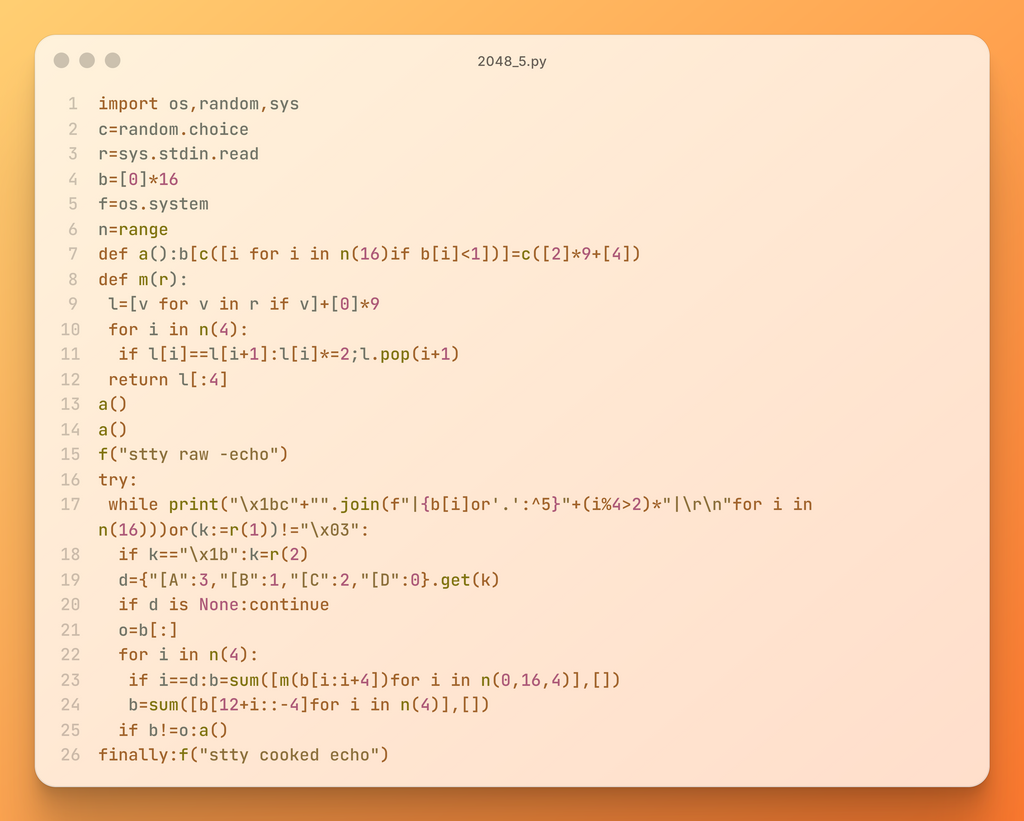Click line number 17 in gutter
The width and height of the screenshot is (1024, 821).
pos(70,504)
